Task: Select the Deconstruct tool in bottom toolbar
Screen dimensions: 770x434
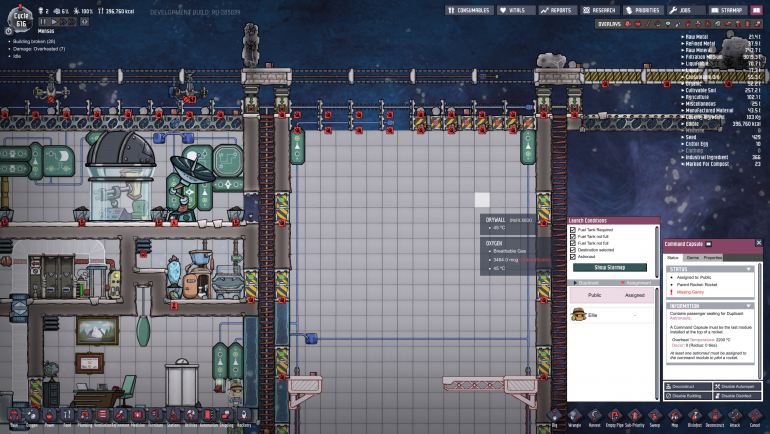Action: coord(715,417)
